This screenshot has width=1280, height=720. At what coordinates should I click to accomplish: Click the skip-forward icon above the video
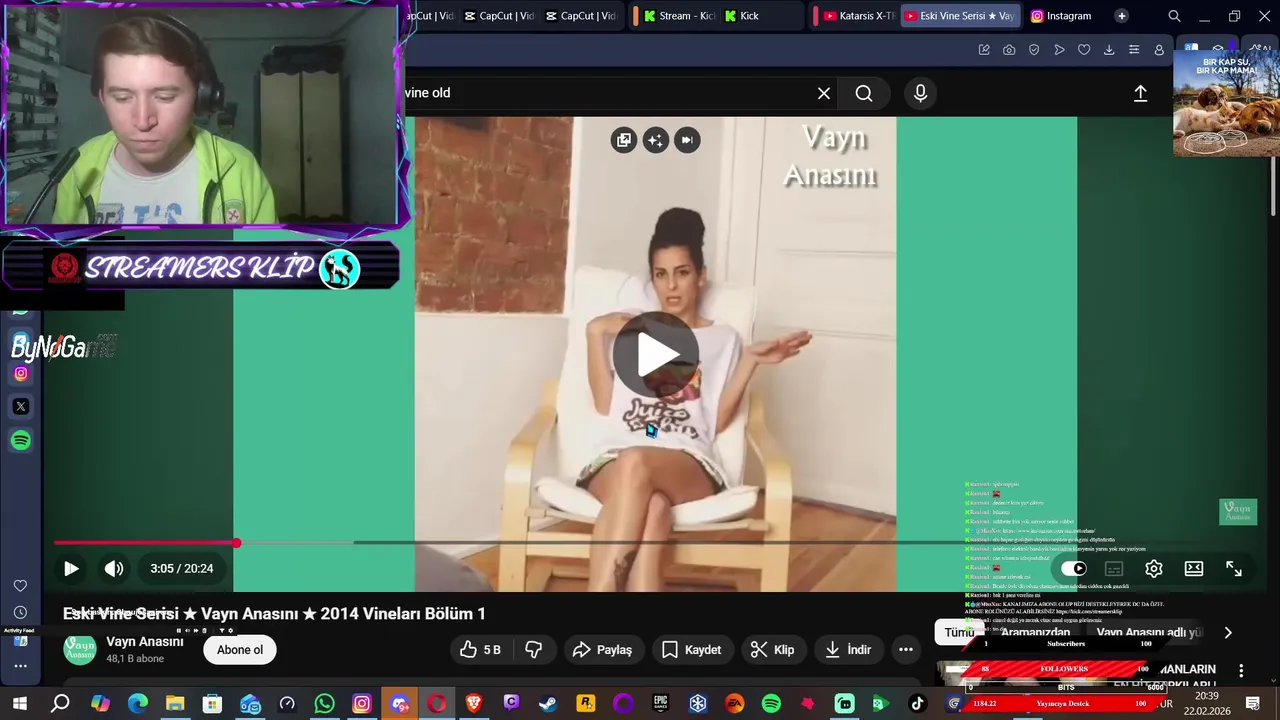(687, 140)
